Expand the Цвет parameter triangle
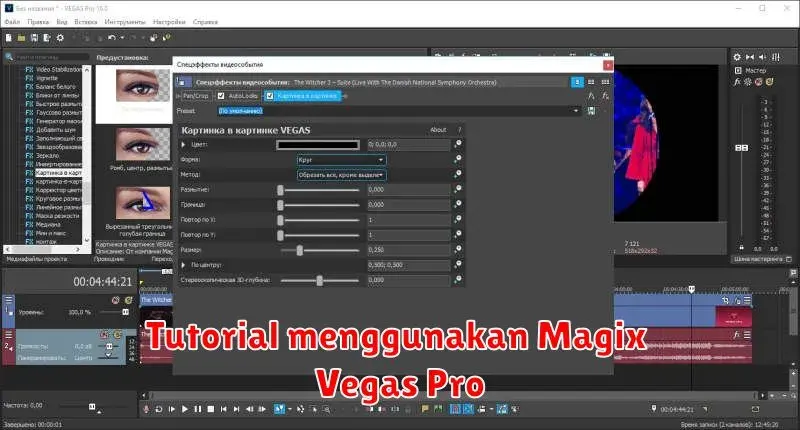This screenshot has height=430, width=800. 184,144
